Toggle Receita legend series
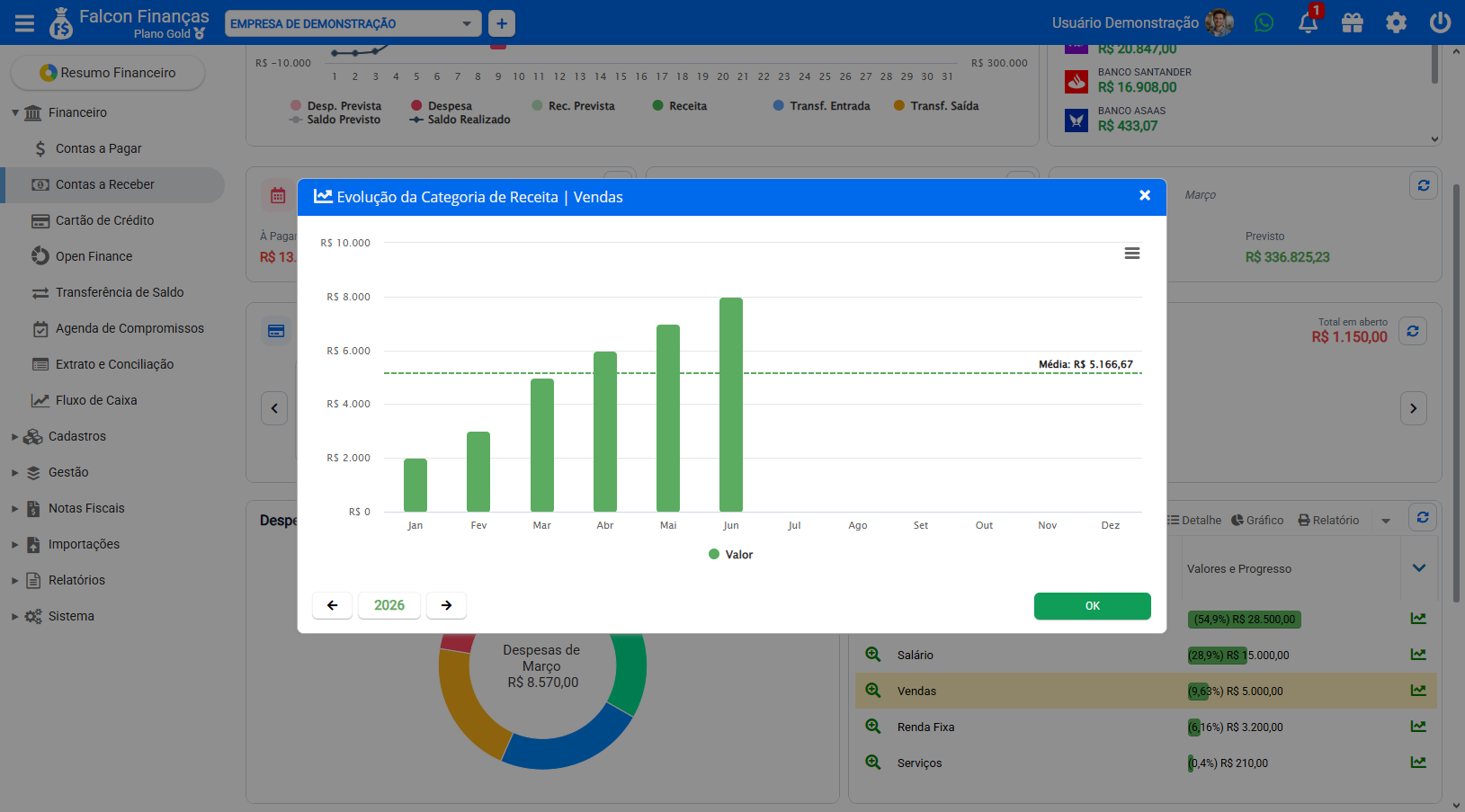 (680, 106)
